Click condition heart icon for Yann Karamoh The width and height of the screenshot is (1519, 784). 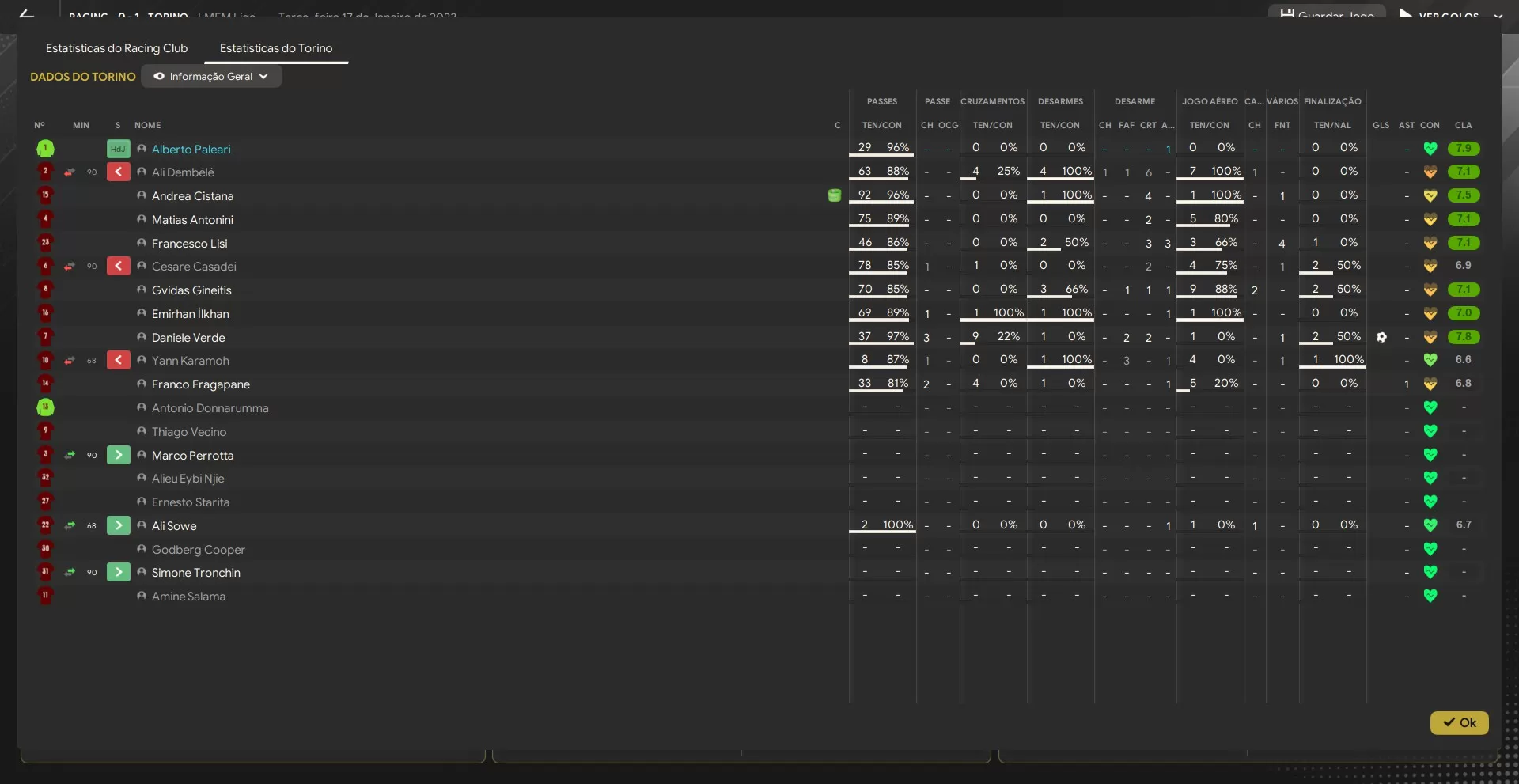[1430, 360]
